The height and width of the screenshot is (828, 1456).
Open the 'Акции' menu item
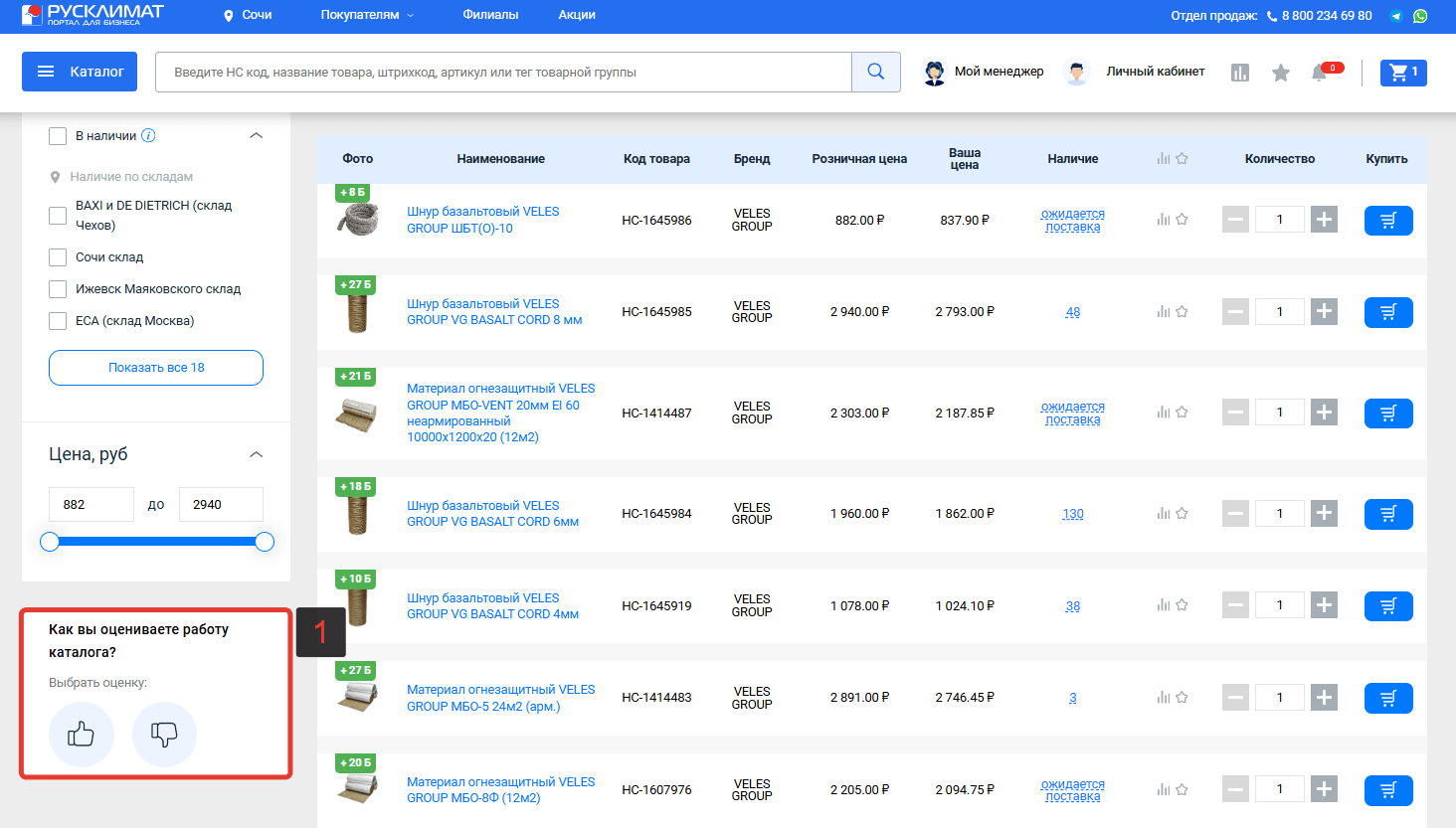tap(577, 15)
